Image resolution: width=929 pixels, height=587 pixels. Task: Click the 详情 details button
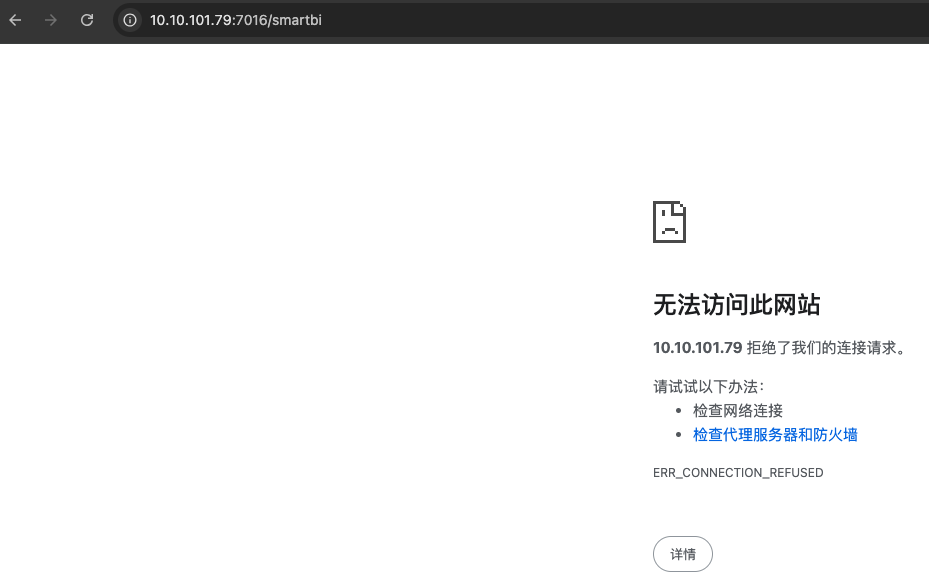pos(683,554)
